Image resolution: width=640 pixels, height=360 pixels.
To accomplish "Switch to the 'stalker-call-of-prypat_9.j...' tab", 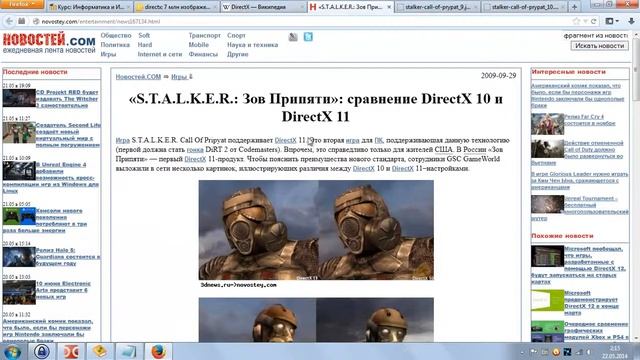I will tap(437, 7).
